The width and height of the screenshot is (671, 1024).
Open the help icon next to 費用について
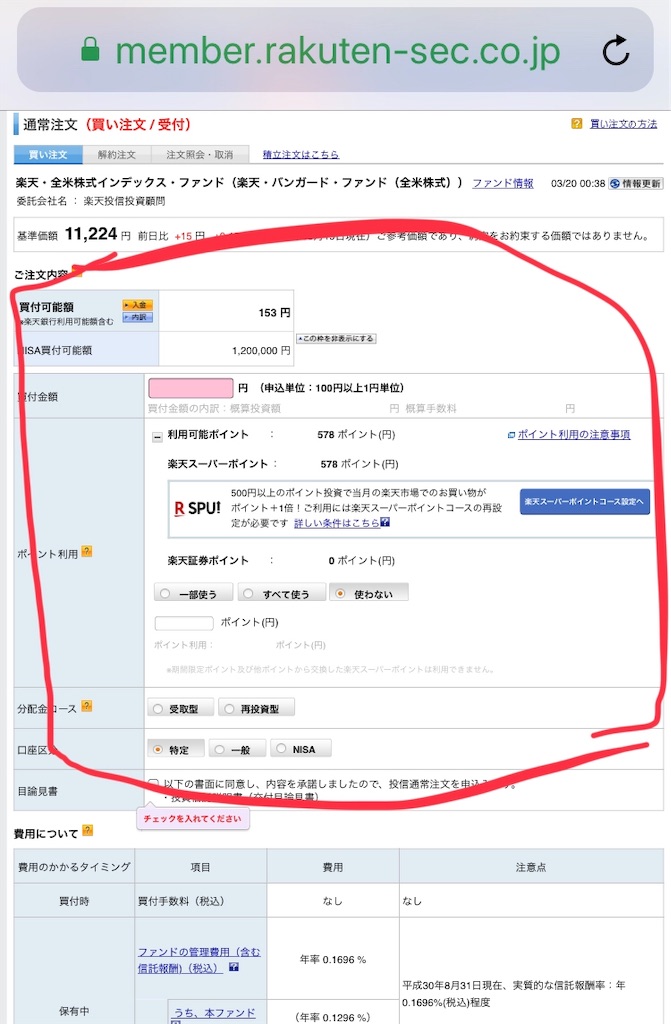pos(88,831)
